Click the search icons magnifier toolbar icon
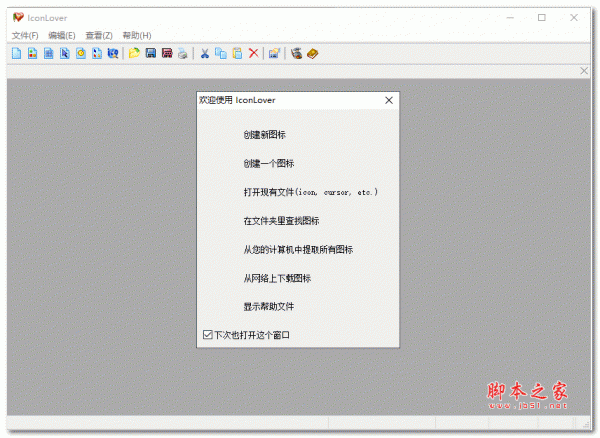The image size is (600, 438). [113, 54]
